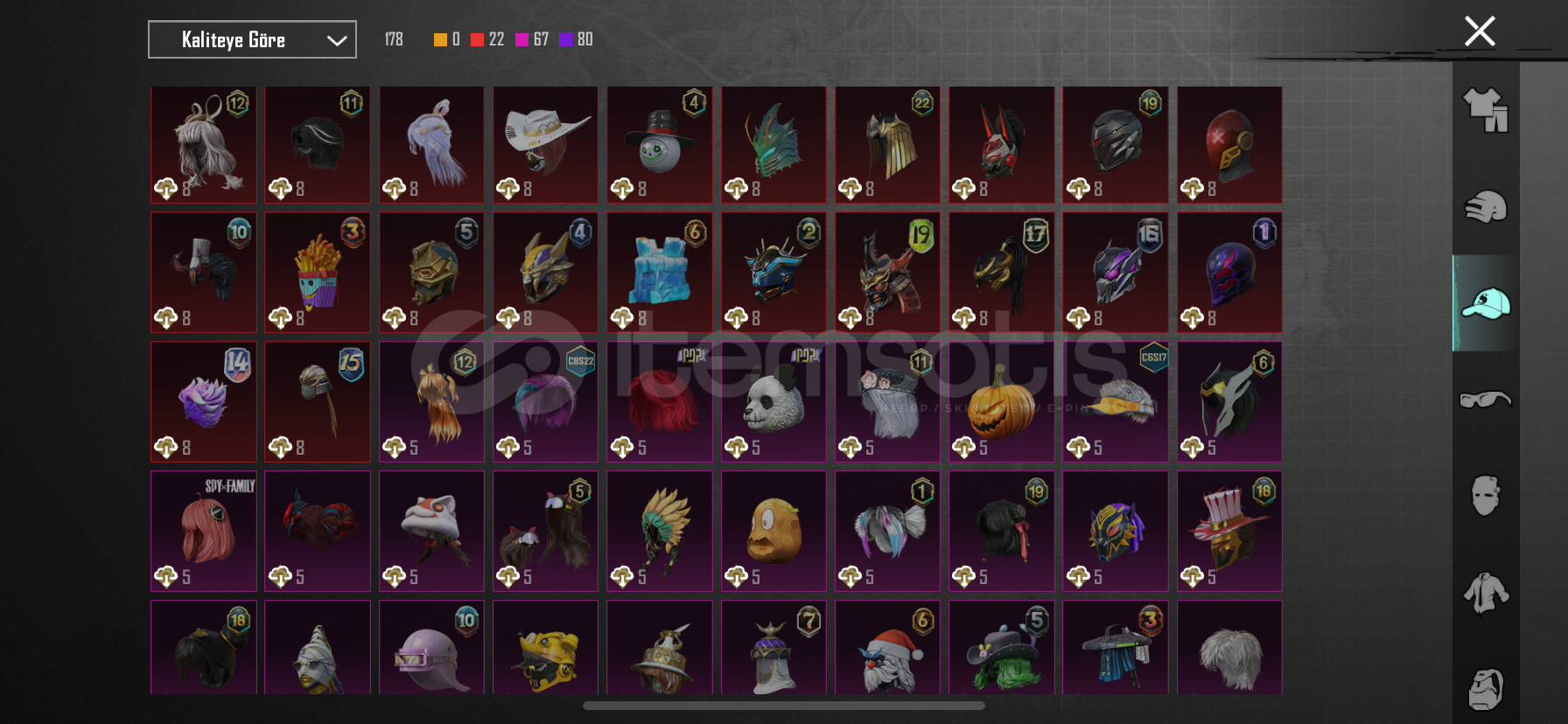Filter by red quality count 22

pyautogui.click(x=487, y=39)
